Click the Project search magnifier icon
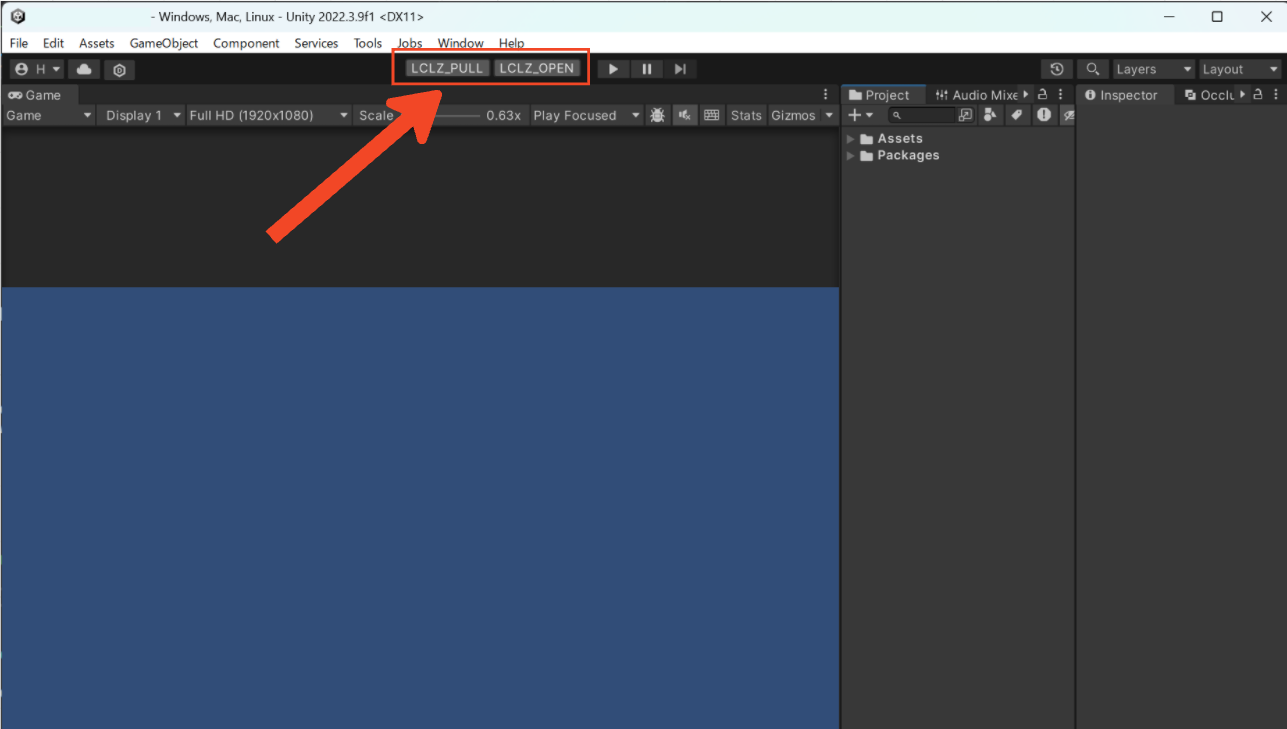The height and width of the screenshot is (729, 1287). [898, 116]
